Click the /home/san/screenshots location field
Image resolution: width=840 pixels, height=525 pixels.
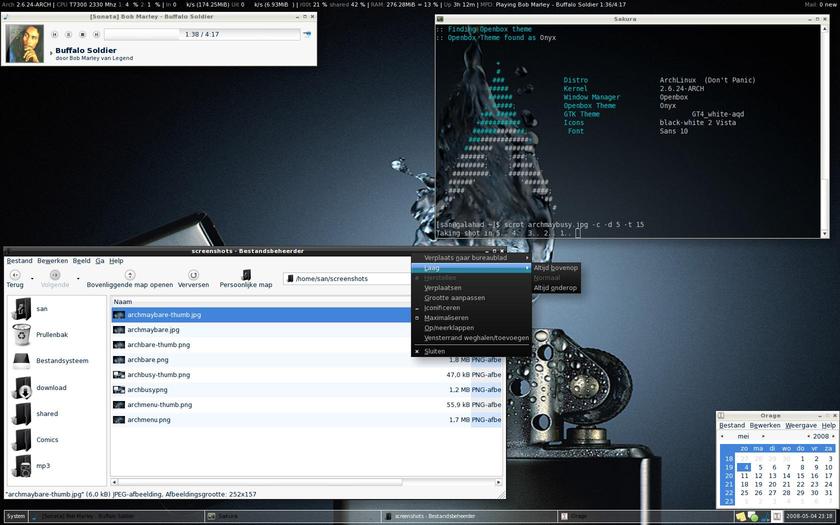coord(347,279)
